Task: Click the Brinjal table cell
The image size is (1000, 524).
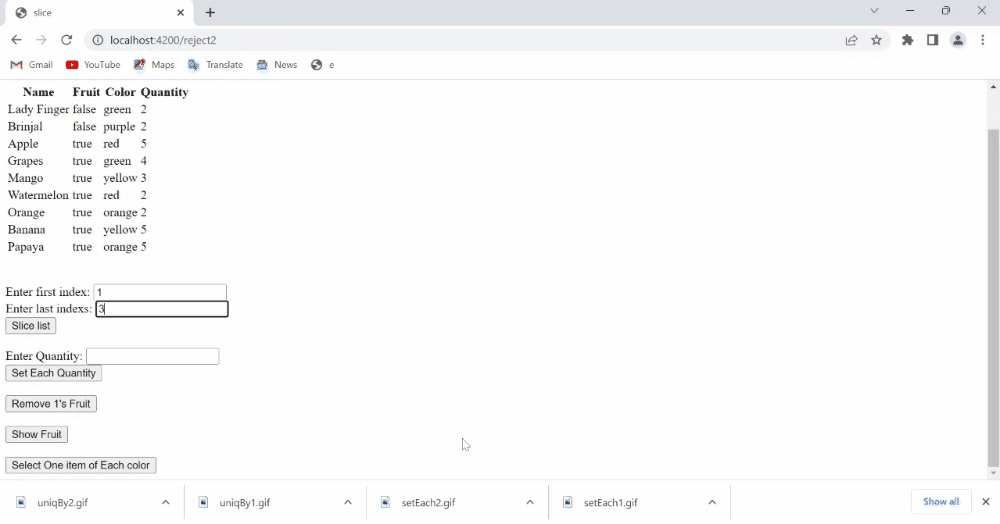Action: [25, 127]
